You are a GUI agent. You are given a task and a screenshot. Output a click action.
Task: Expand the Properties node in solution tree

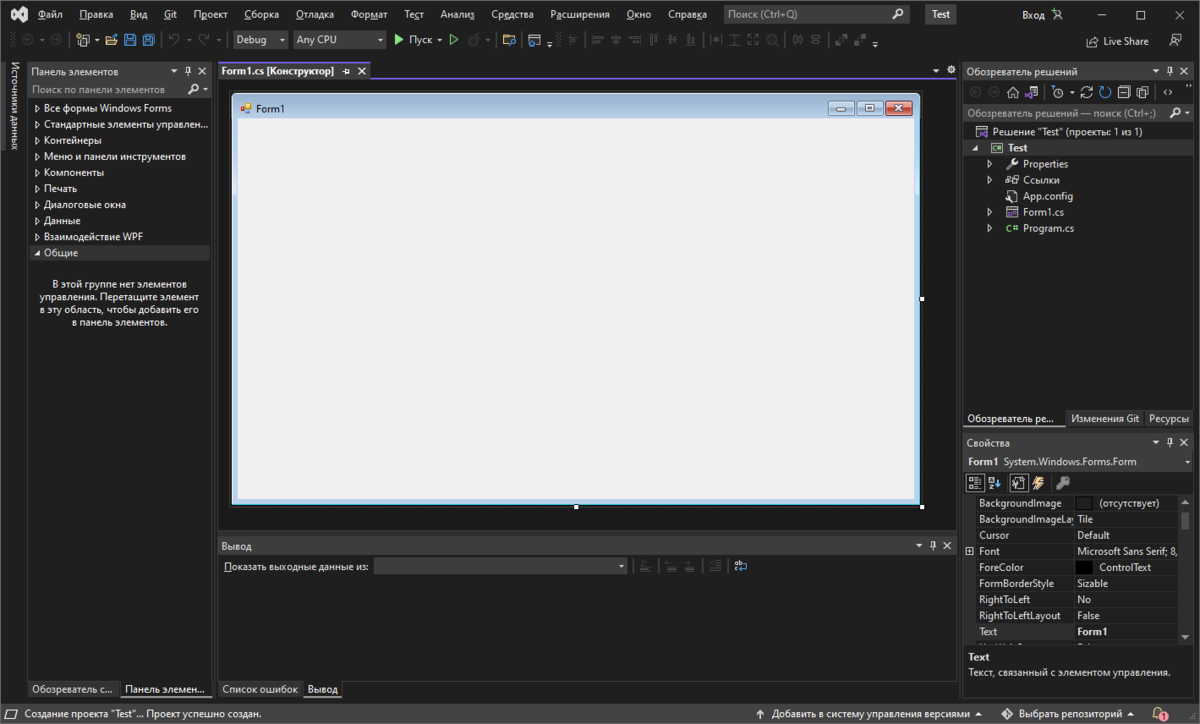point(990,164)
